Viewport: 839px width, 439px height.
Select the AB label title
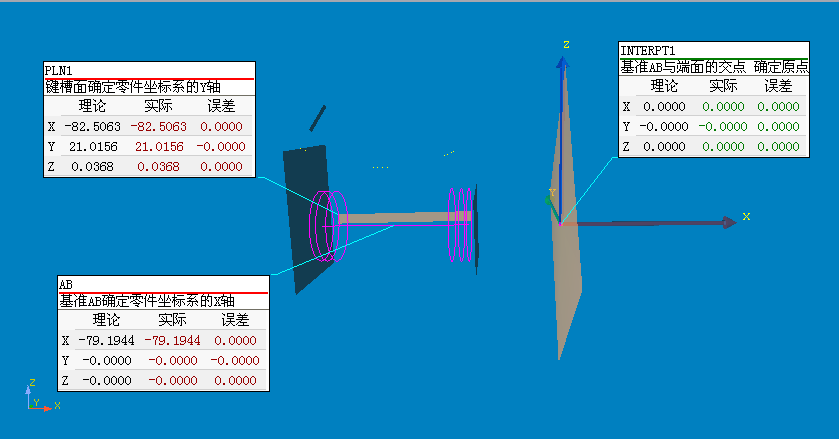point(65,284)
